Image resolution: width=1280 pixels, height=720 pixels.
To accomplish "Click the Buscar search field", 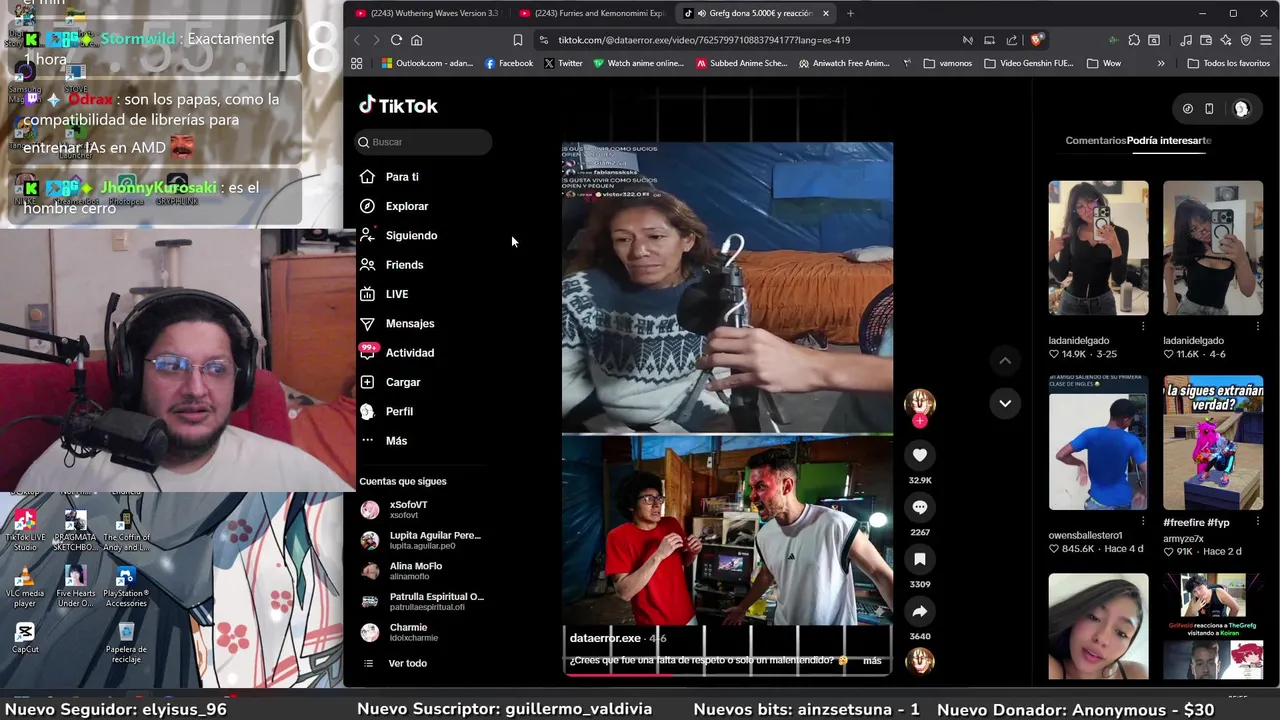I will click(x=424, y=142).
